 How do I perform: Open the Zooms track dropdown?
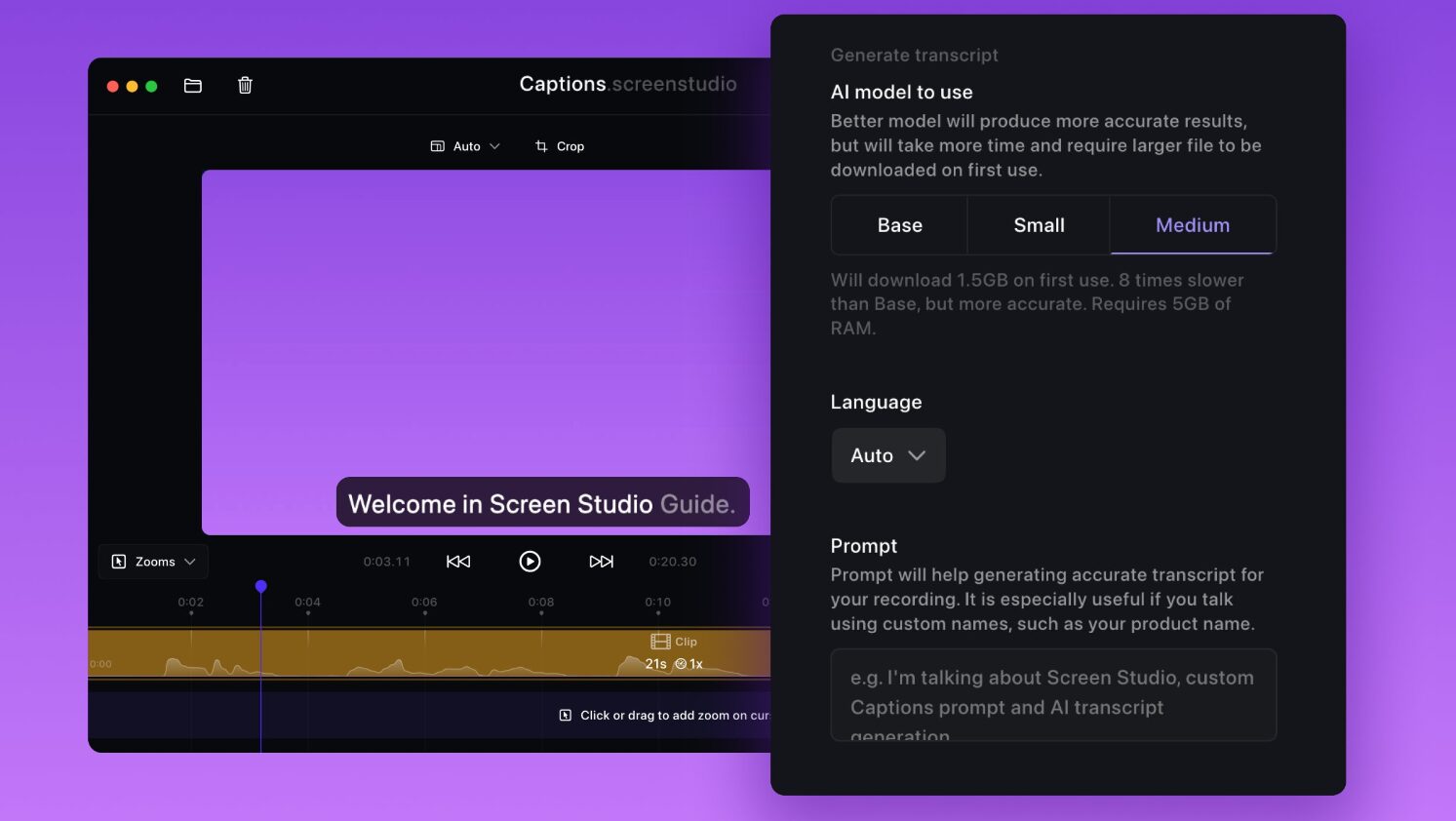tap(153, 562)
